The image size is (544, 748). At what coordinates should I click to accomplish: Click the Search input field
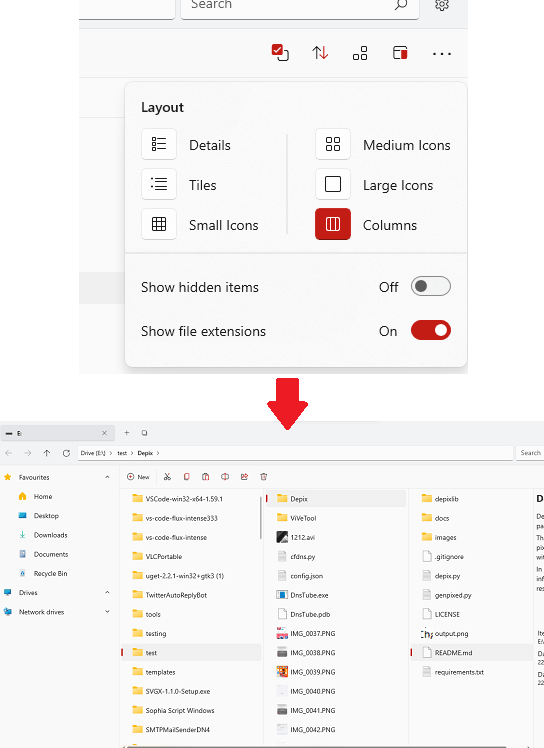point(300,6)
